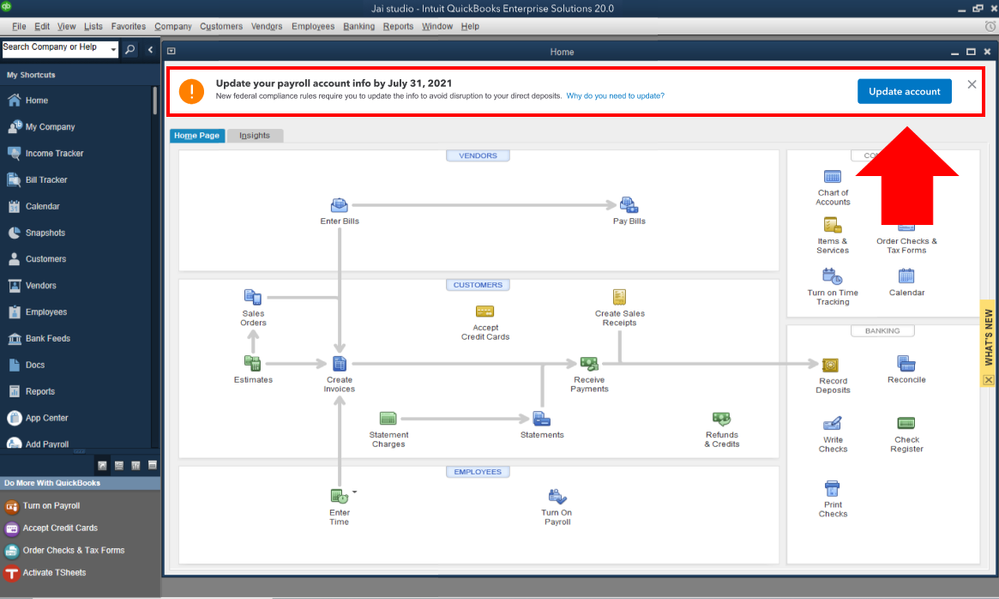The width and height of the screenshot is (999, 599).
Task: Open the Reconcile icon
Action: (906, 363)
